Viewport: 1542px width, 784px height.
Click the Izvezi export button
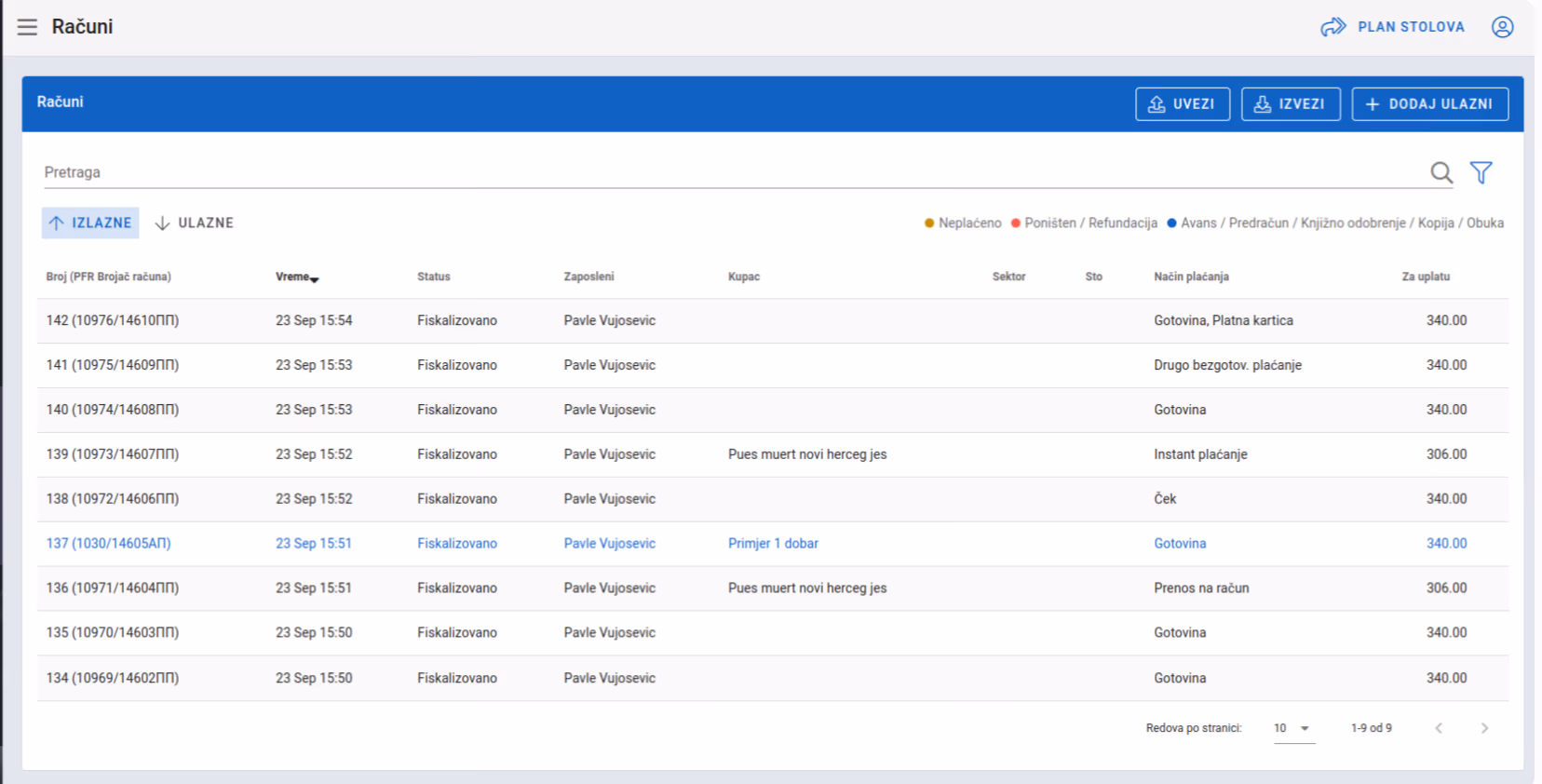click(x=1291, y=104)
